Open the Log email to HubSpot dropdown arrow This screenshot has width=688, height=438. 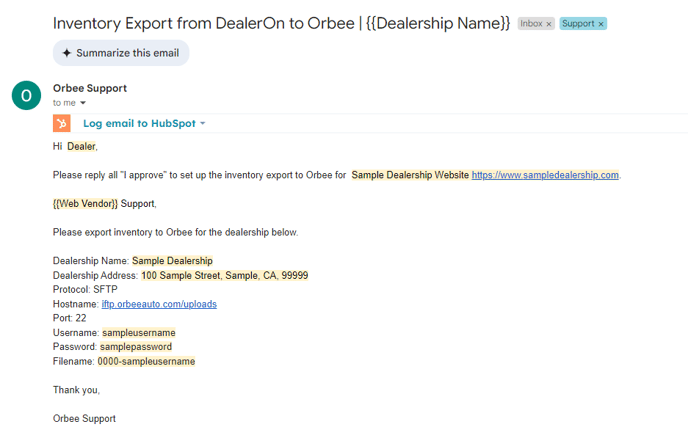click(202, 123)
